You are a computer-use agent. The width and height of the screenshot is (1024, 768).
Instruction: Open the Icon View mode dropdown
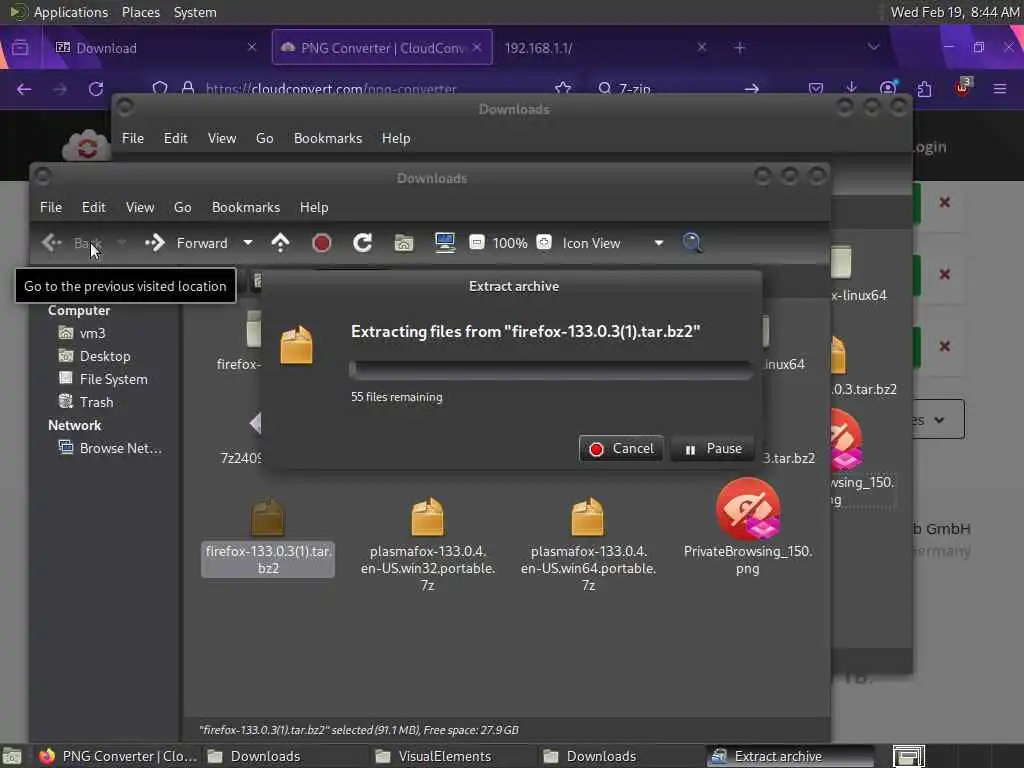point(613,243)
